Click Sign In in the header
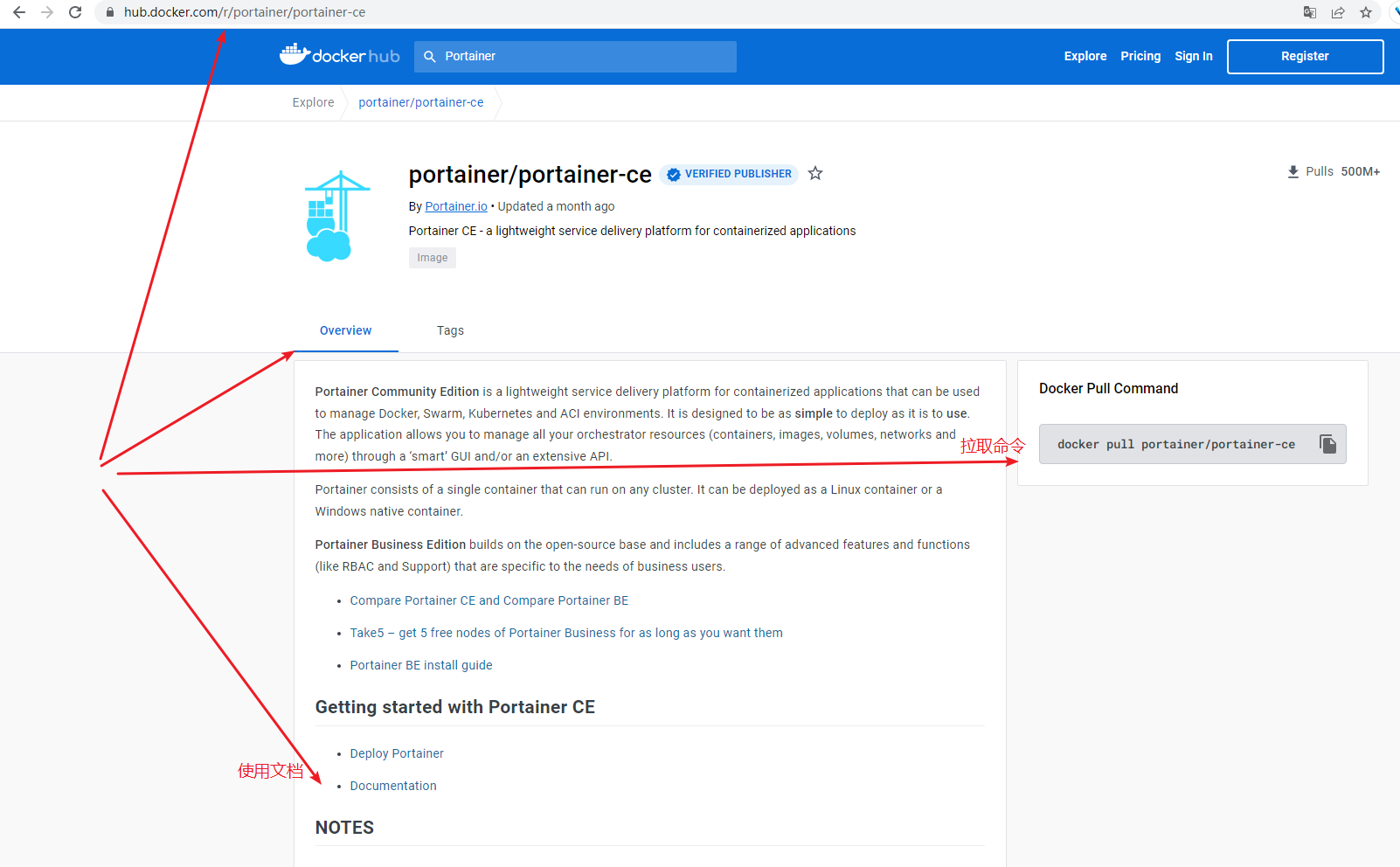The height and width of the screenshot is (867, 1400). click(x=1193, y=56)
